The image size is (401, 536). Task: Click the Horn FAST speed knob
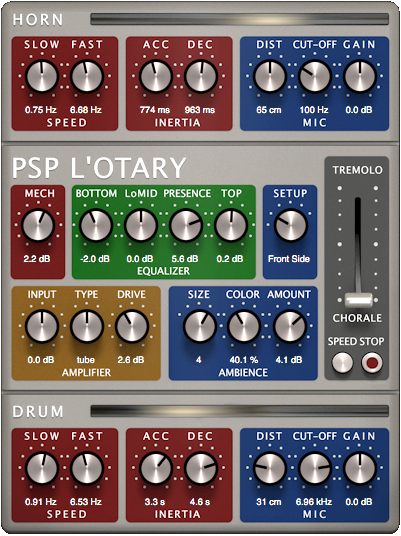point(87,77)
